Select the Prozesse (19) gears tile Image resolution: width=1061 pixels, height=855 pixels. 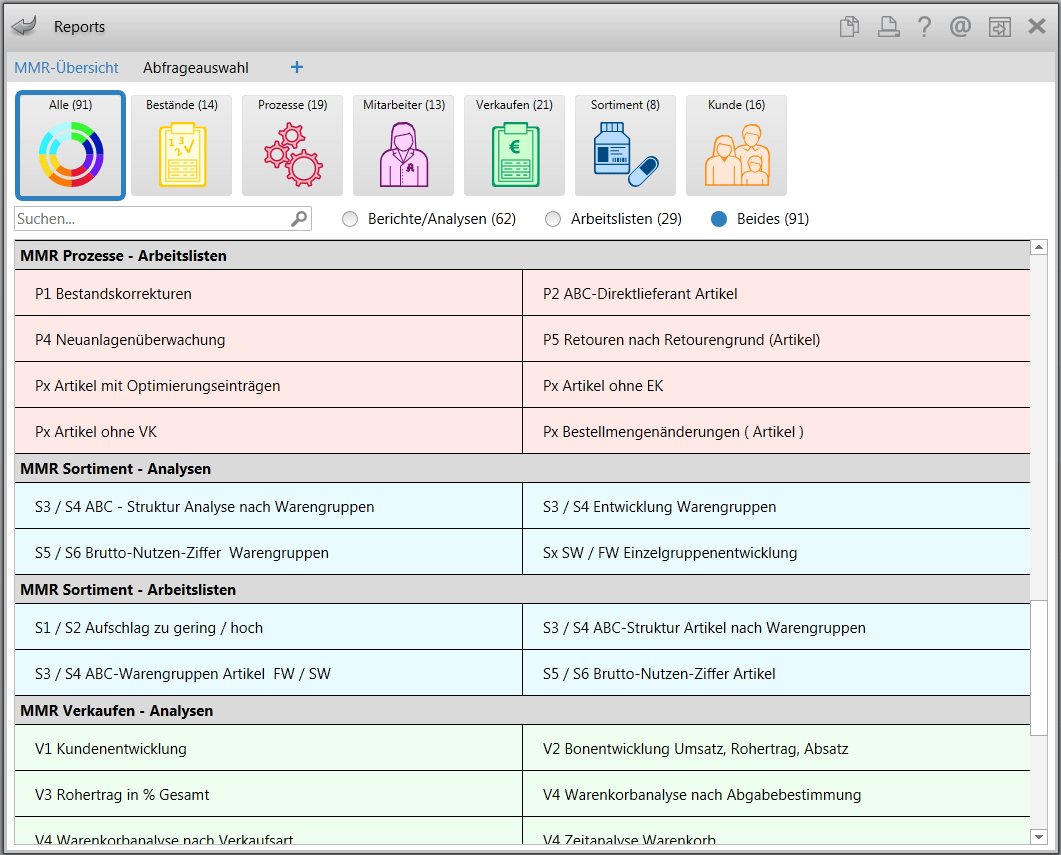click(292, 145)
